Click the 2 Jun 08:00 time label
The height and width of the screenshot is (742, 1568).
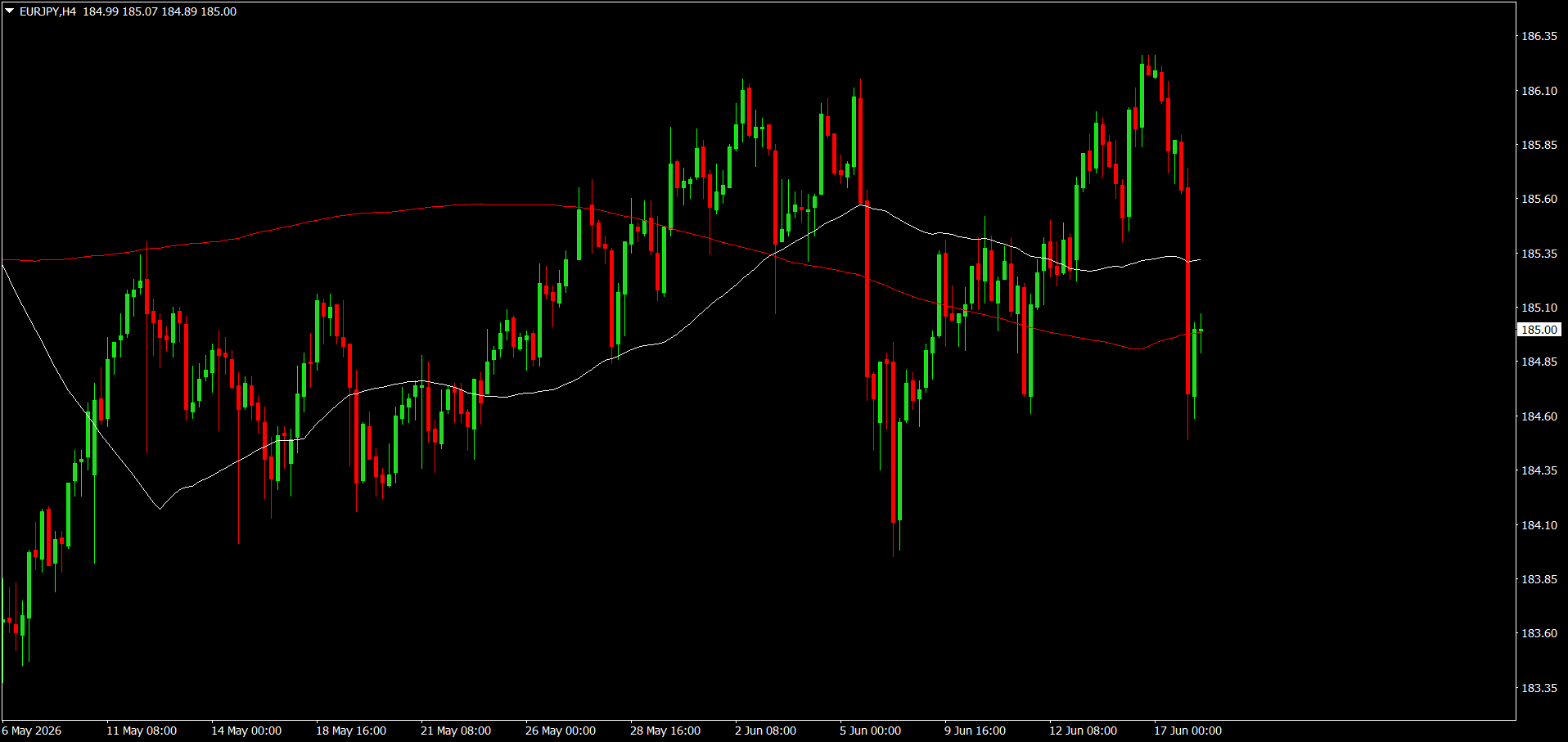coord(765,731)
